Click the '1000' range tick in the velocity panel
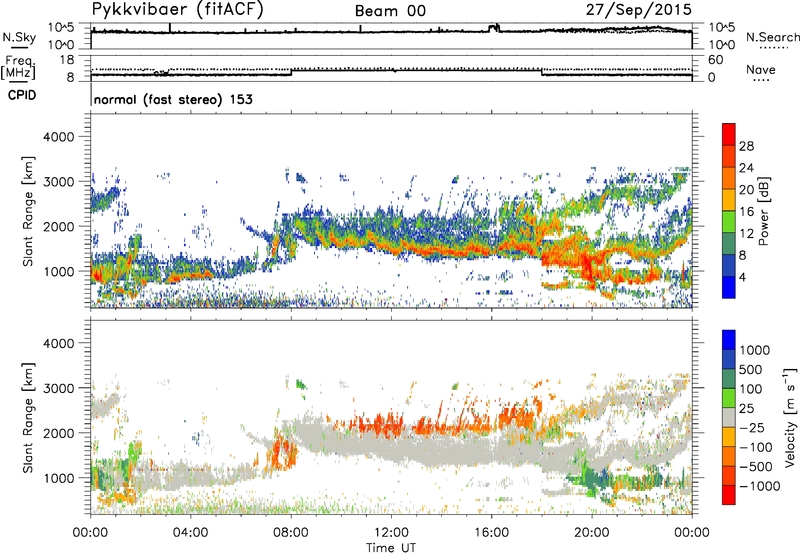This screenshot has width=800, height=554. tap(58, 478)
